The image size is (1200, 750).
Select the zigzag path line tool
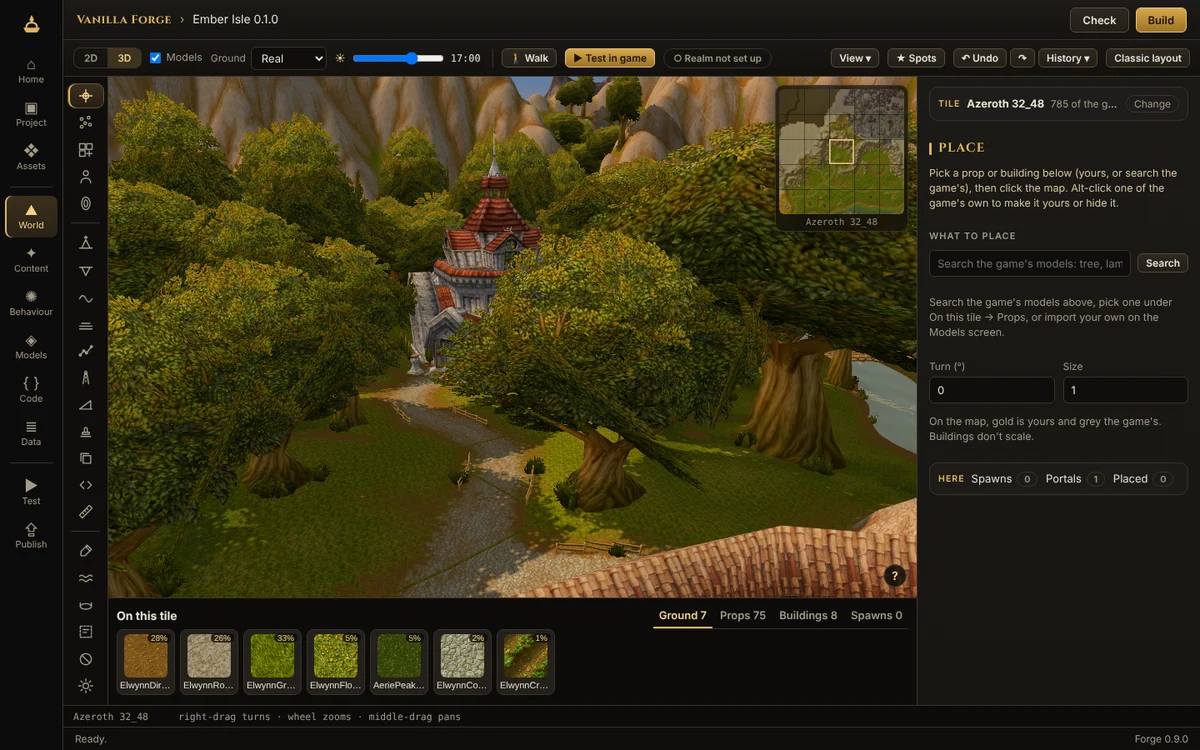point(86,351)
